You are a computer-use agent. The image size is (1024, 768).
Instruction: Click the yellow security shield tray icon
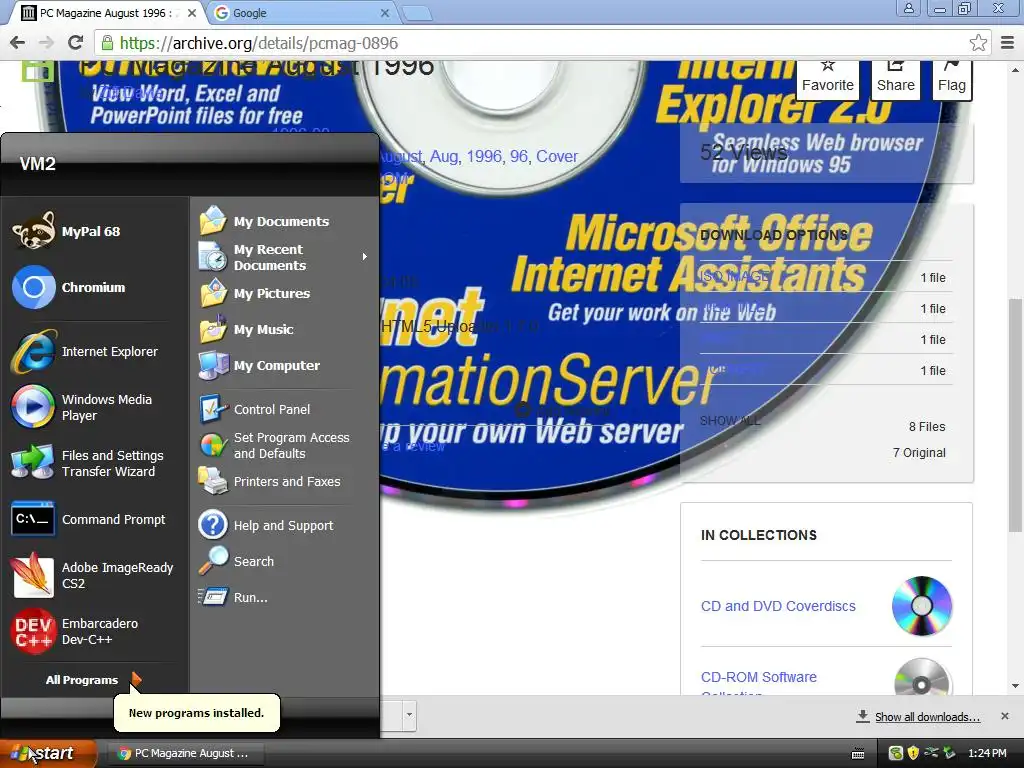point(913,753)
